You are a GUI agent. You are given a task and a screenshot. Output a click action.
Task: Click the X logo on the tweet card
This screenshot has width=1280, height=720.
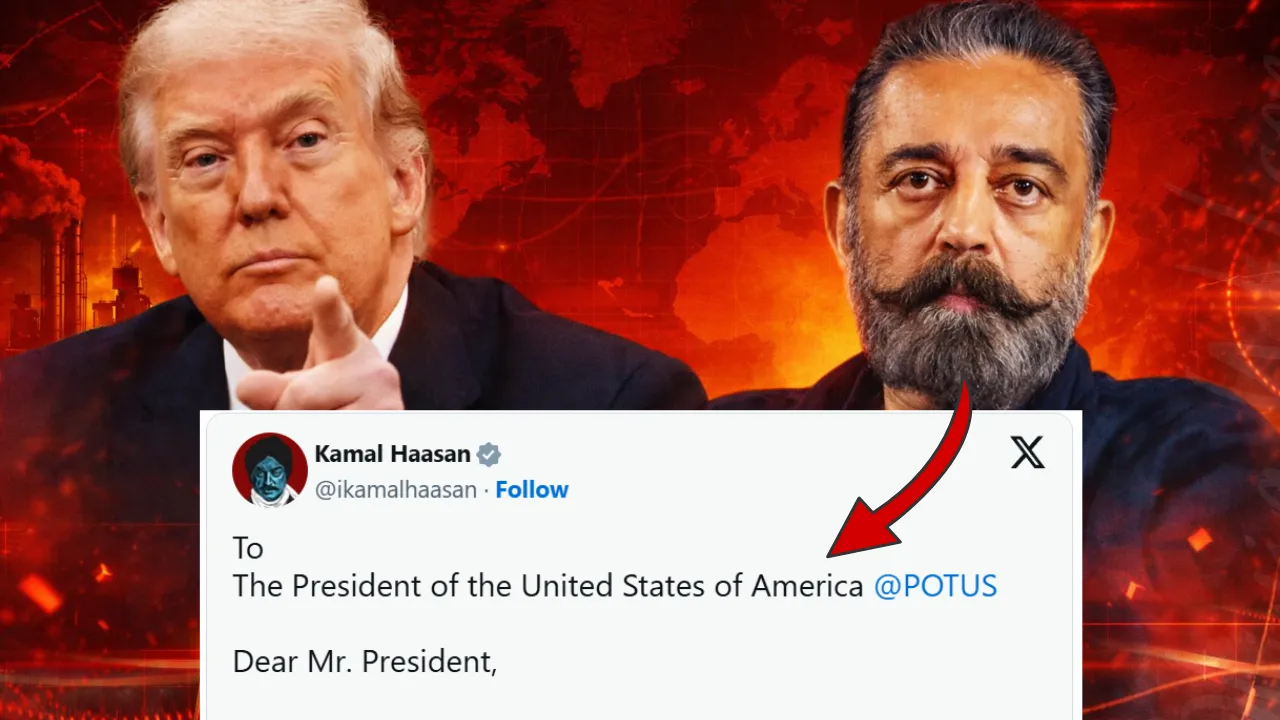tap(1027, 453)
